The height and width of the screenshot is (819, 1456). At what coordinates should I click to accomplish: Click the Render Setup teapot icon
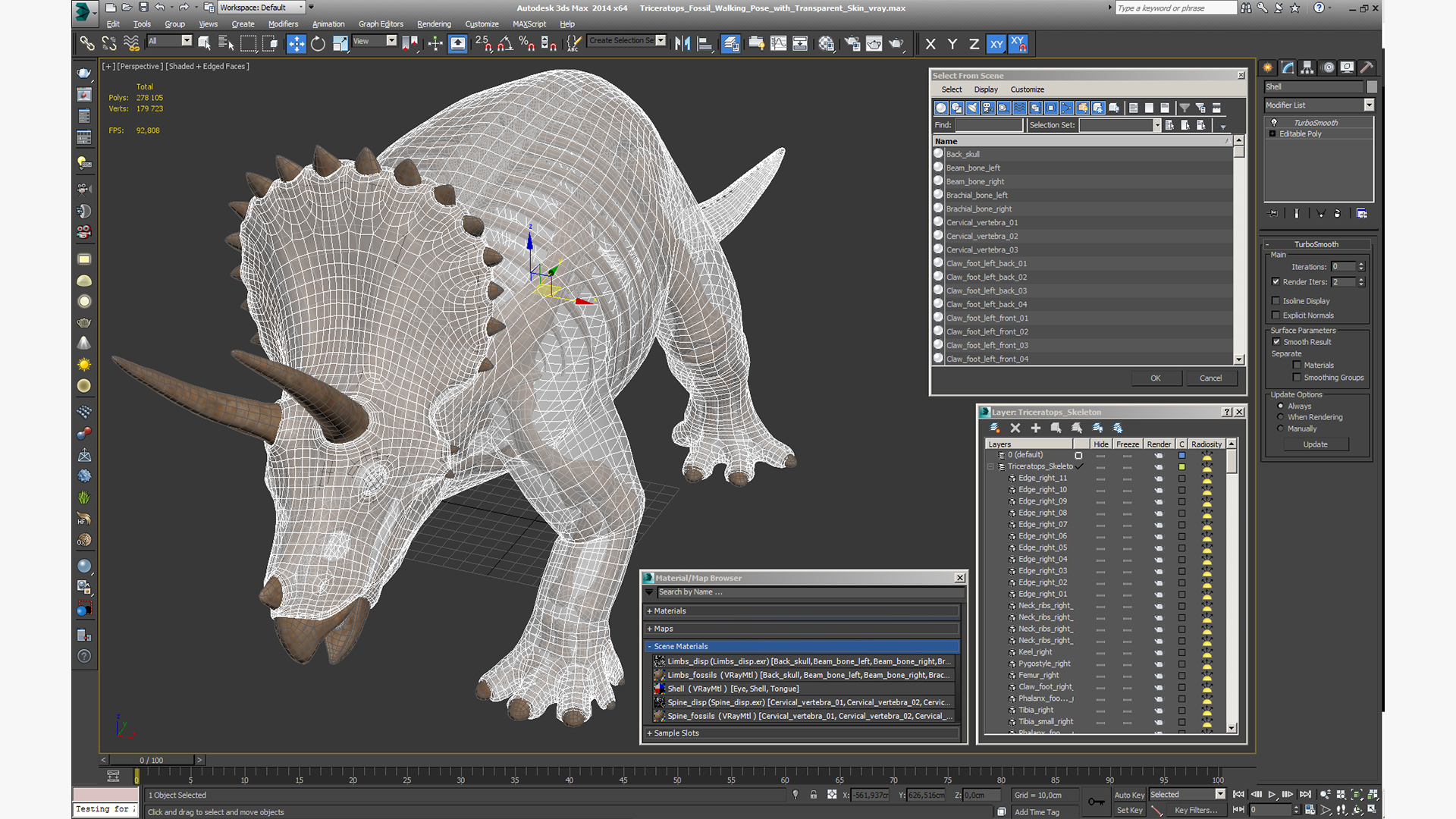[x=852, y=44]
